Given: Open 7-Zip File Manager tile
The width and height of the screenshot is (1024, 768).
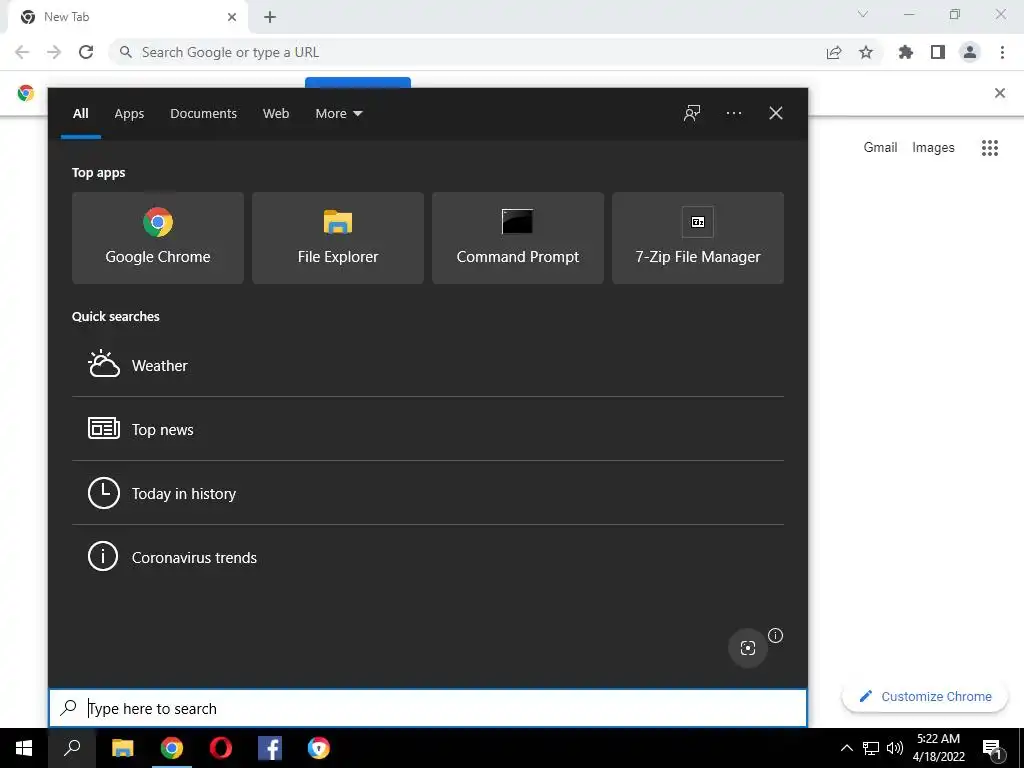Looking at the screenshot, I should (697, 238).
